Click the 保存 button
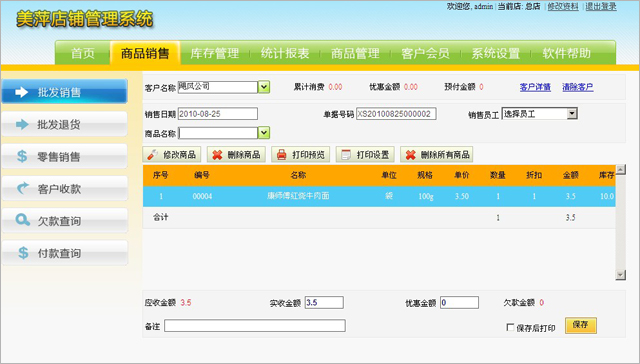The image size is (640, 364). point(581,325)
